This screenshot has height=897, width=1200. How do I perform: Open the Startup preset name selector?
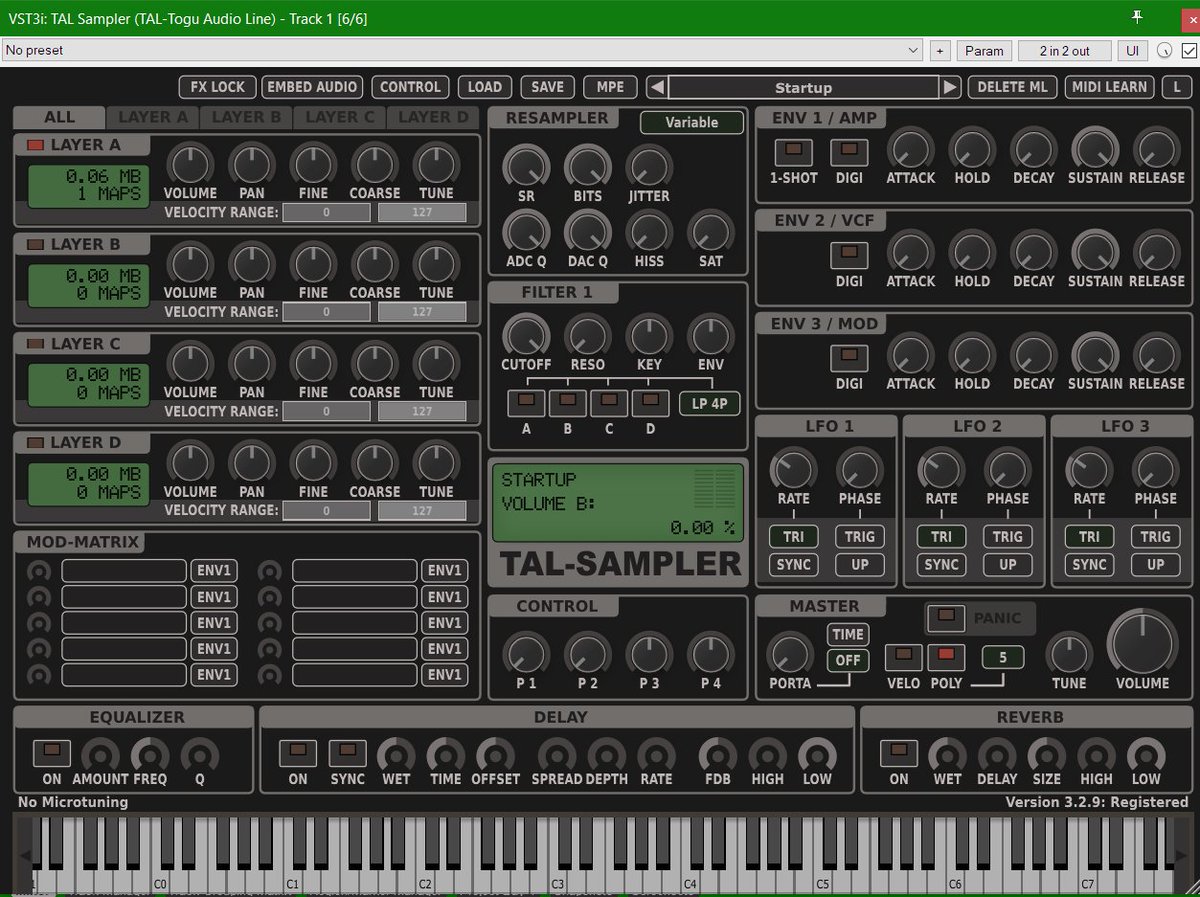[803, 87]
